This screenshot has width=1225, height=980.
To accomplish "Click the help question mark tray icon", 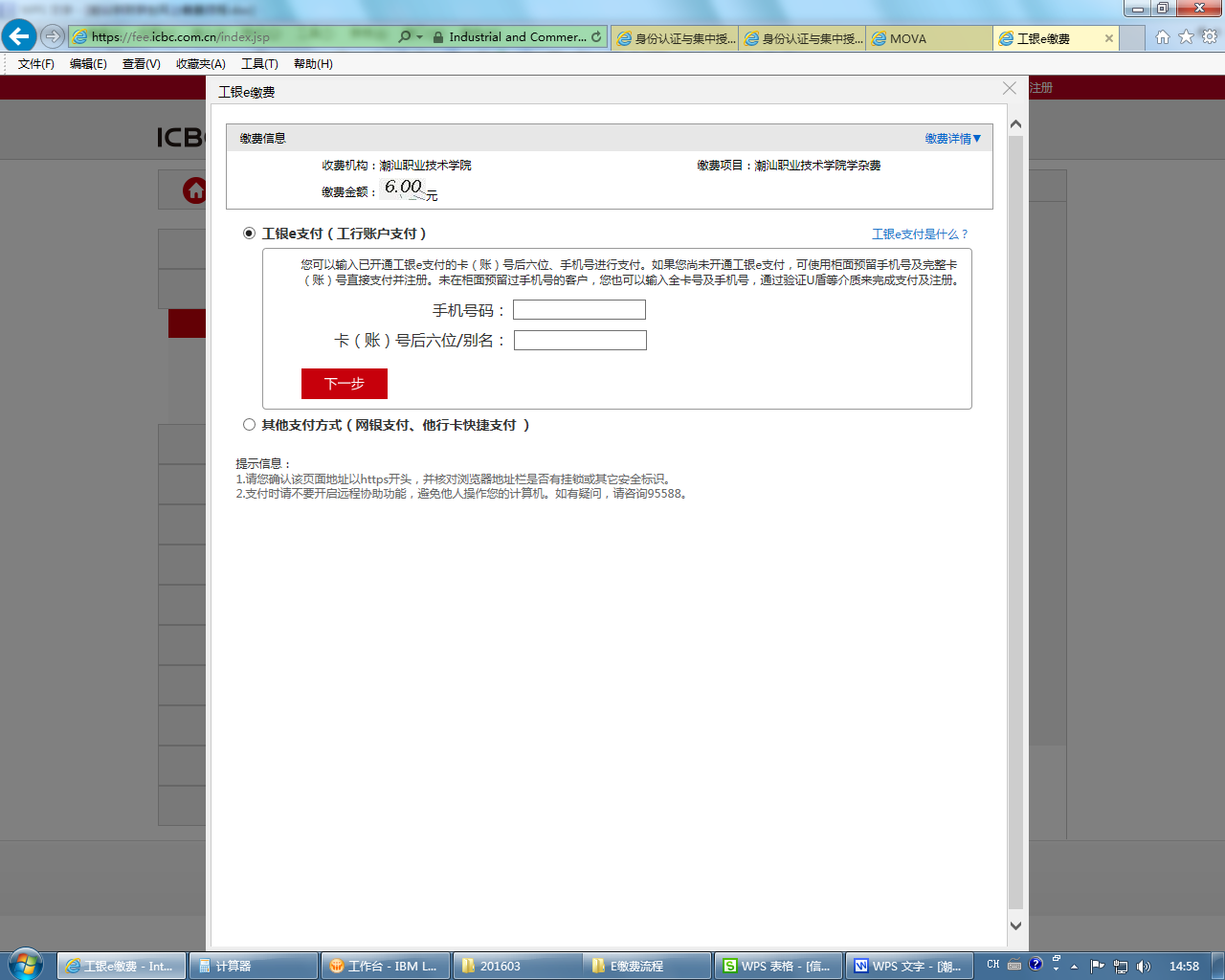I will [x=1036, y=965].
